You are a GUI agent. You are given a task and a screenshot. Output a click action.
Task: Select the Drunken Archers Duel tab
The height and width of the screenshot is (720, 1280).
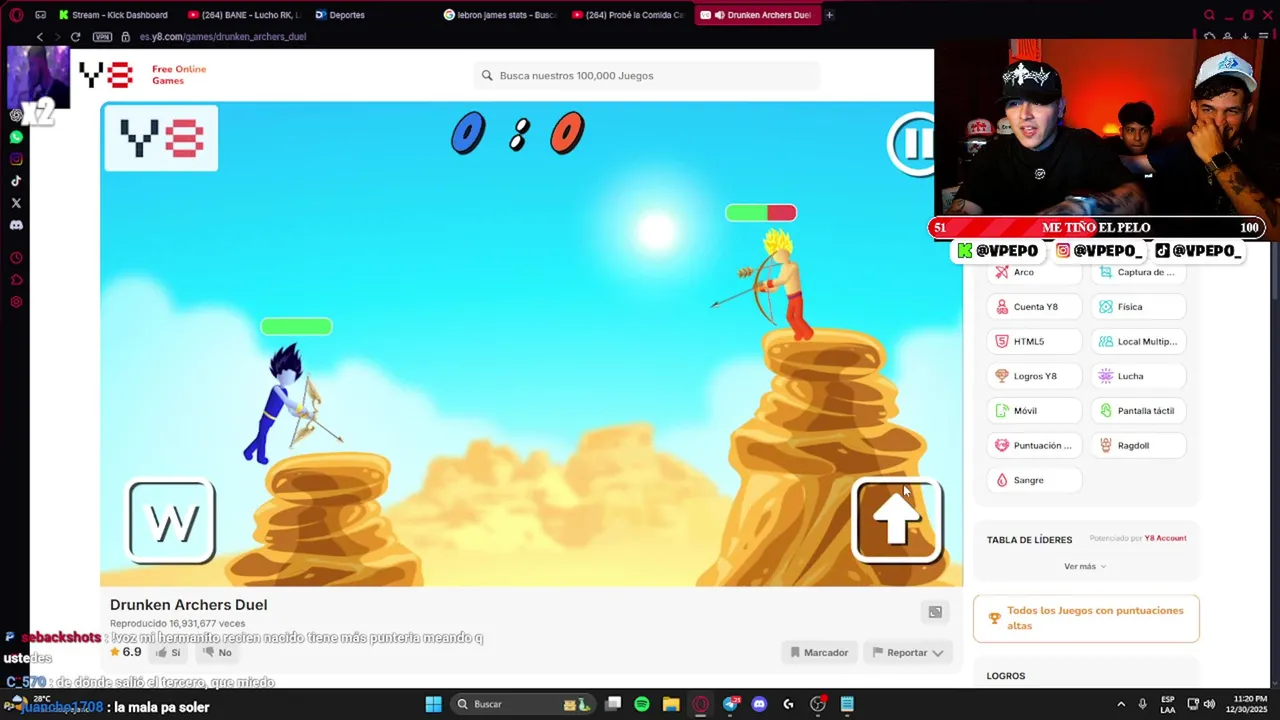(757, 15)
